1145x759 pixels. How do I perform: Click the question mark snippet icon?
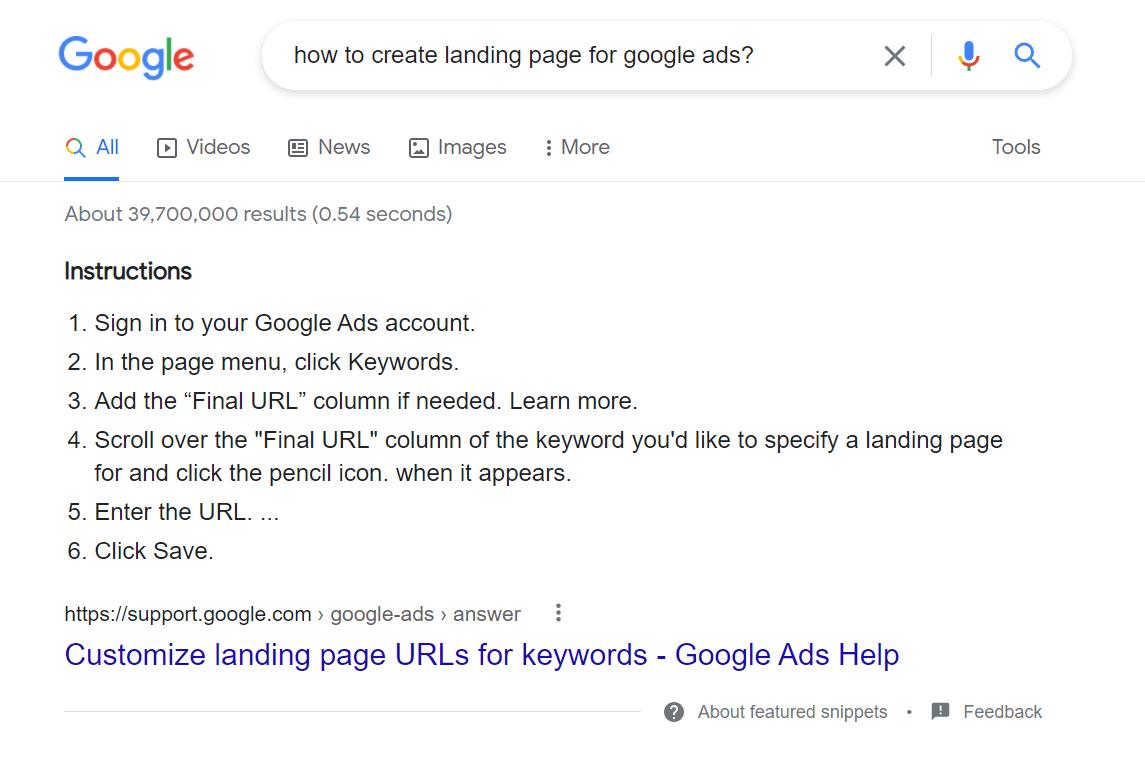tap(674, 712)
